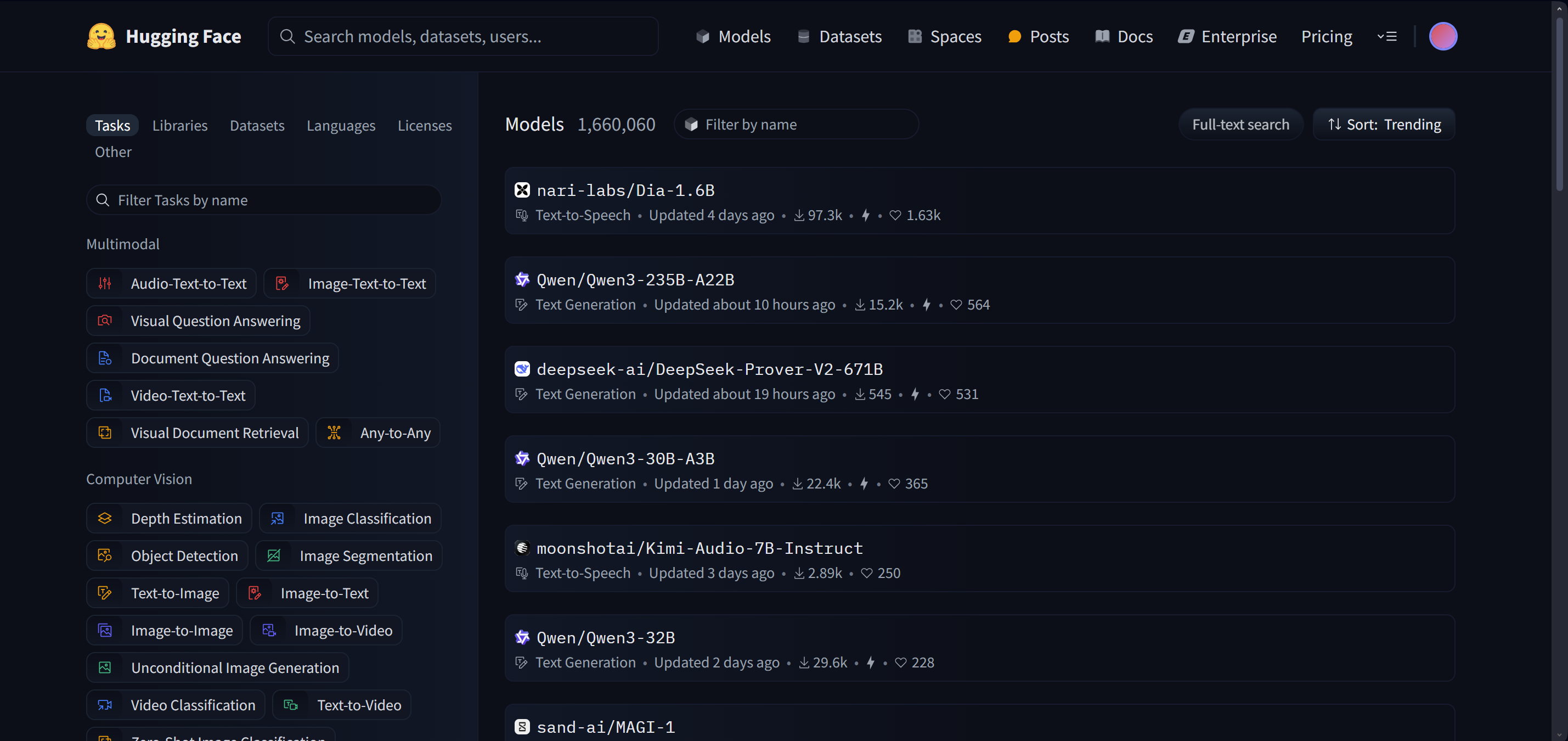
Task: Select the Visual Question Answering task icon
Action: coord(105,320)
